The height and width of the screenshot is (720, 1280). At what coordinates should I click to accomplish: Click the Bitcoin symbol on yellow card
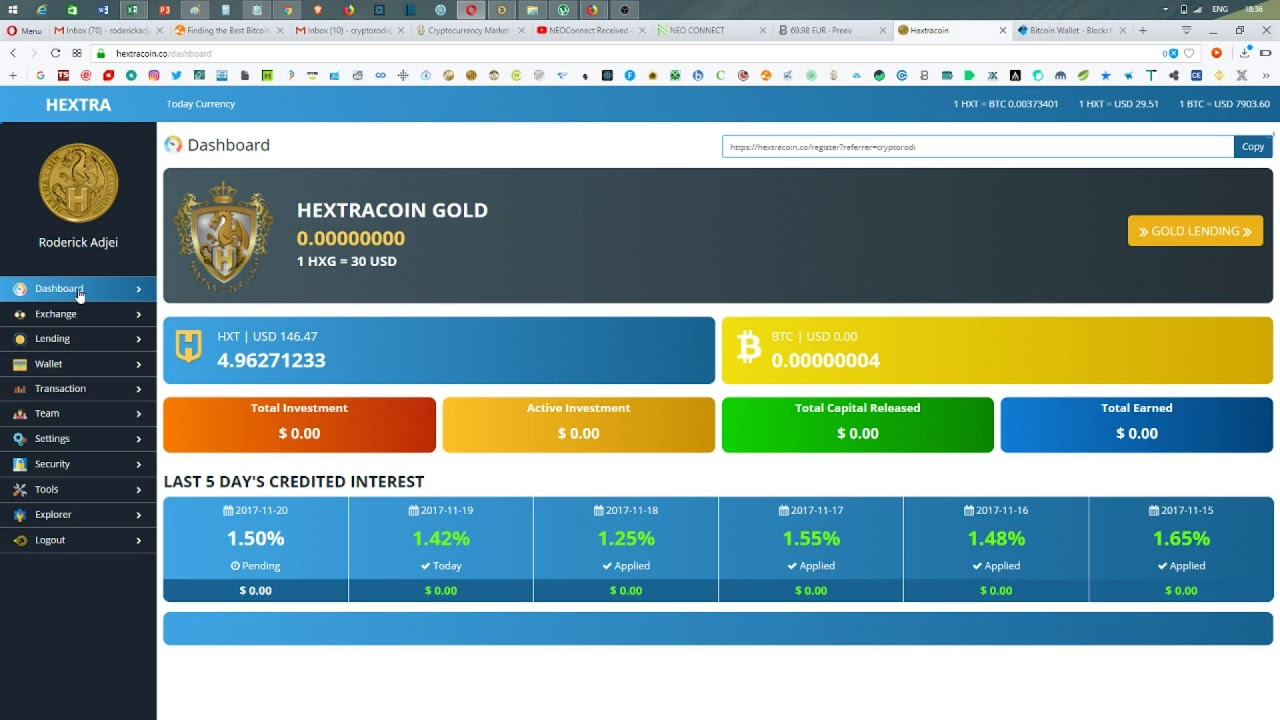coord(748,347)
